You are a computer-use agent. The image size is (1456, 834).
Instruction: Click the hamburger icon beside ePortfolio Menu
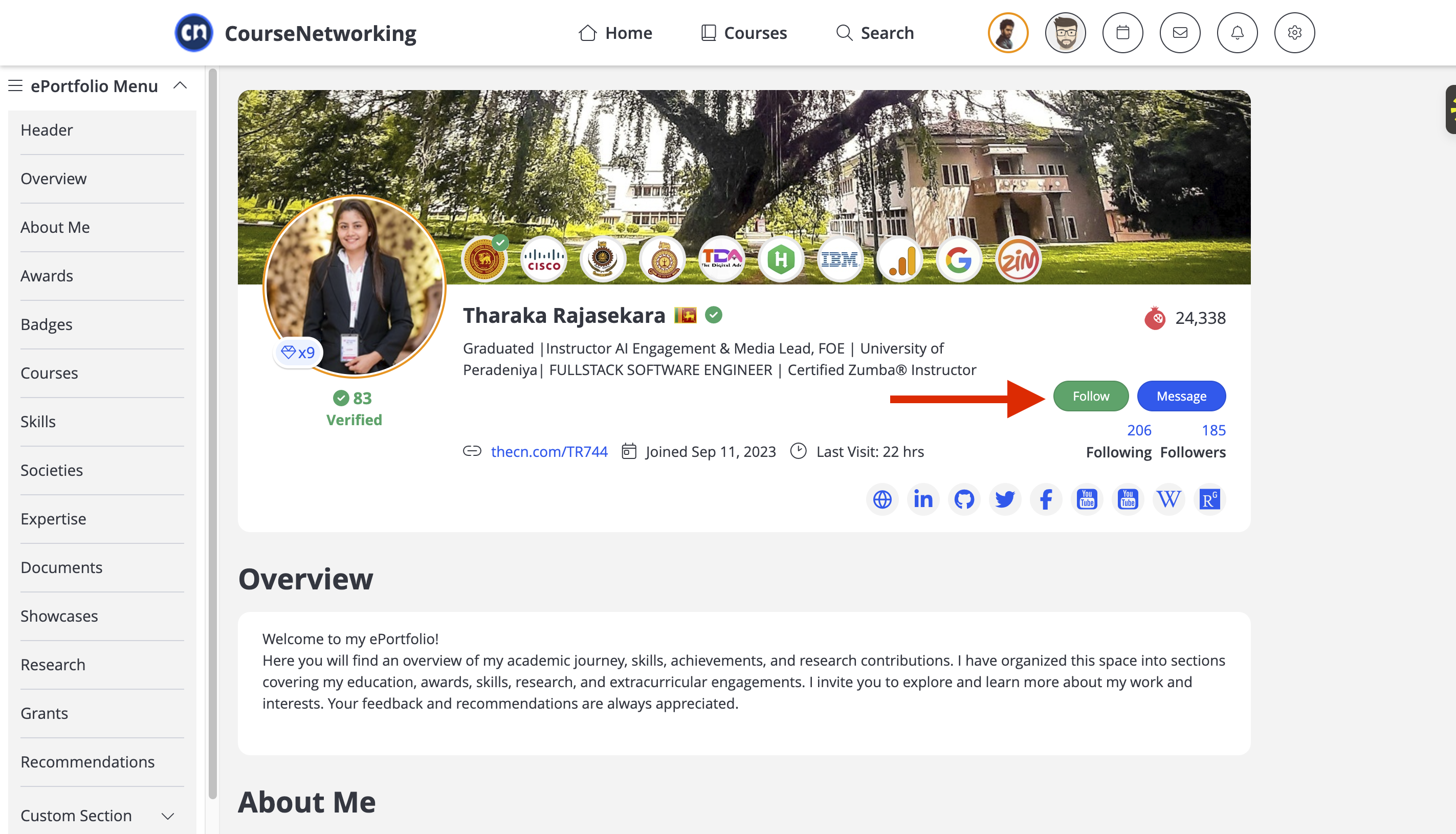tap(15, 86)
